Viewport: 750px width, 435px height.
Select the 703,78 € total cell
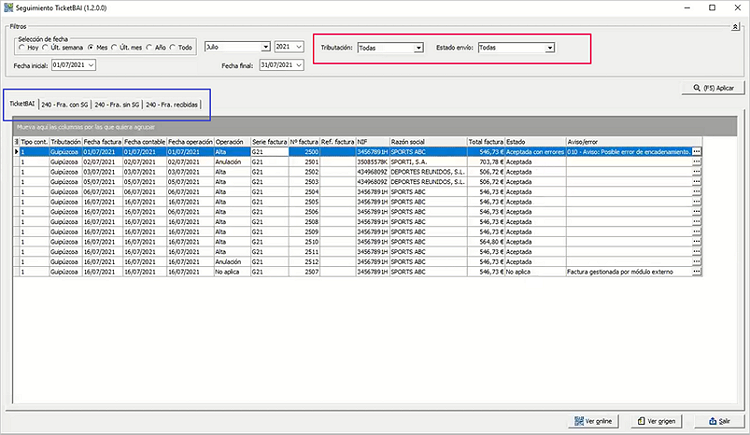[x=485, y=162]
